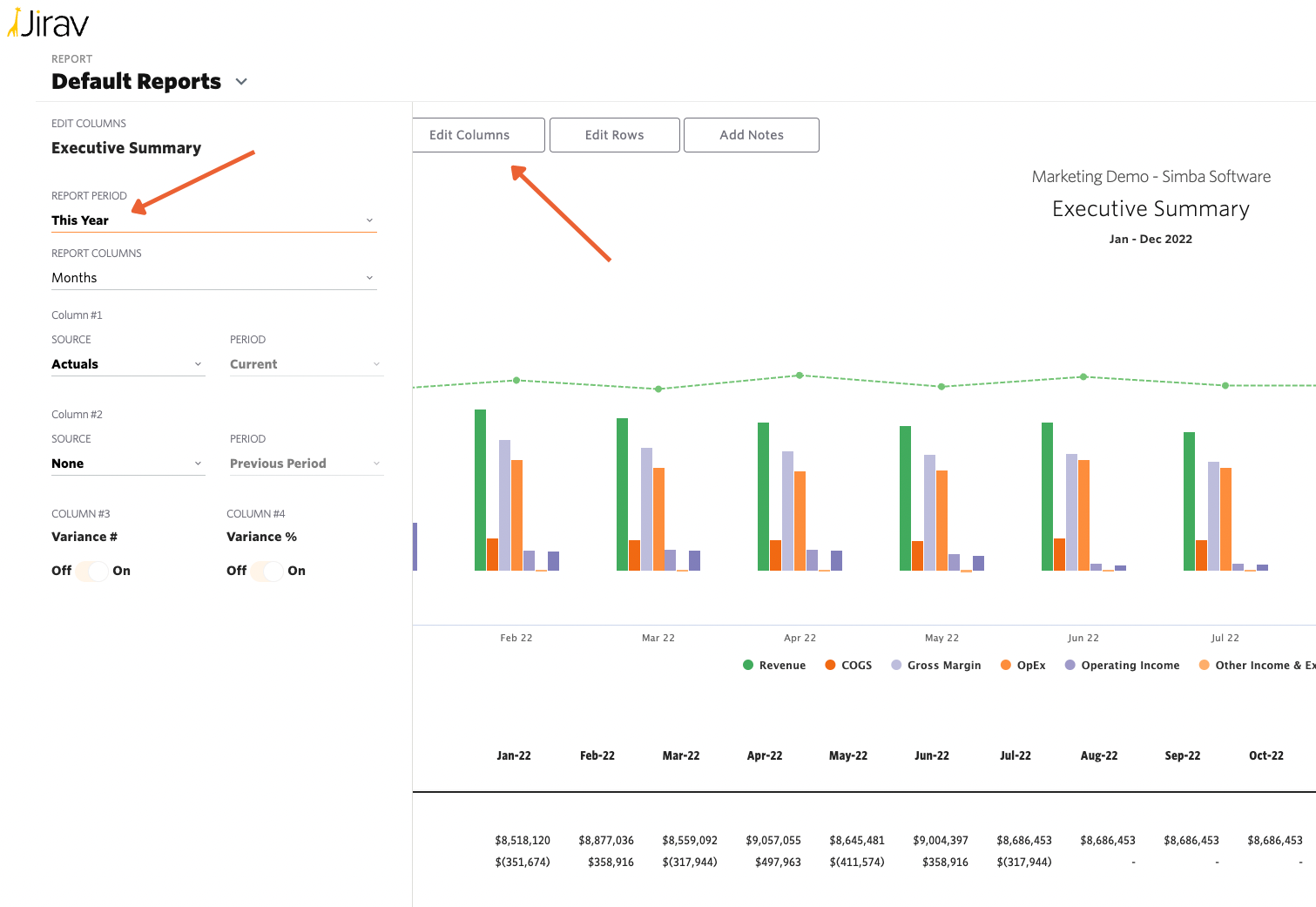Click the Gross Margin legend marker
Image resolution: width=1316 pixels, height=907 pixels.
(x=895, y=665)
